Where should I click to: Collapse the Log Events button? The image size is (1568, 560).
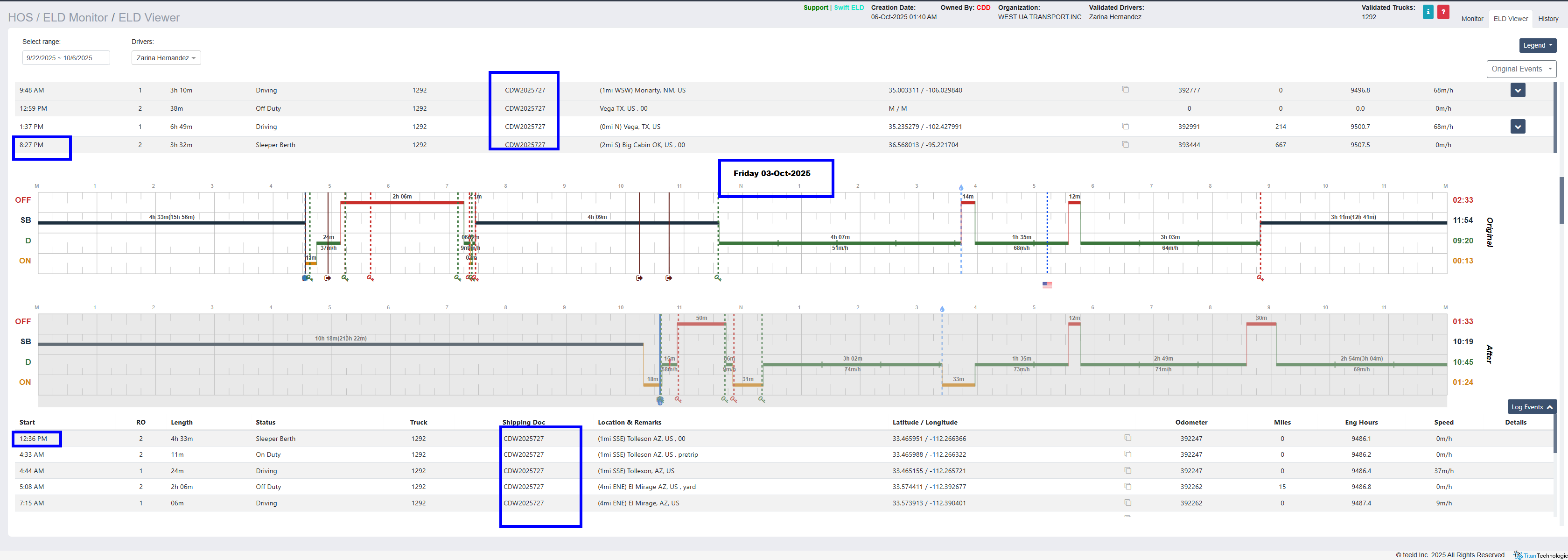[1532, 407]
